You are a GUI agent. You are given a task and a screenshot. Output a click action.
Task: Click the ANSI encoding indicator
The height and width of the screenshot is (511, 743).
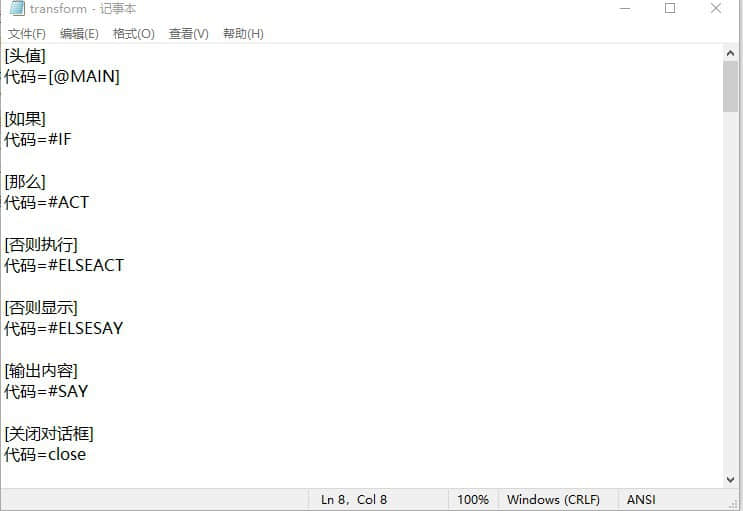point(642,499)
